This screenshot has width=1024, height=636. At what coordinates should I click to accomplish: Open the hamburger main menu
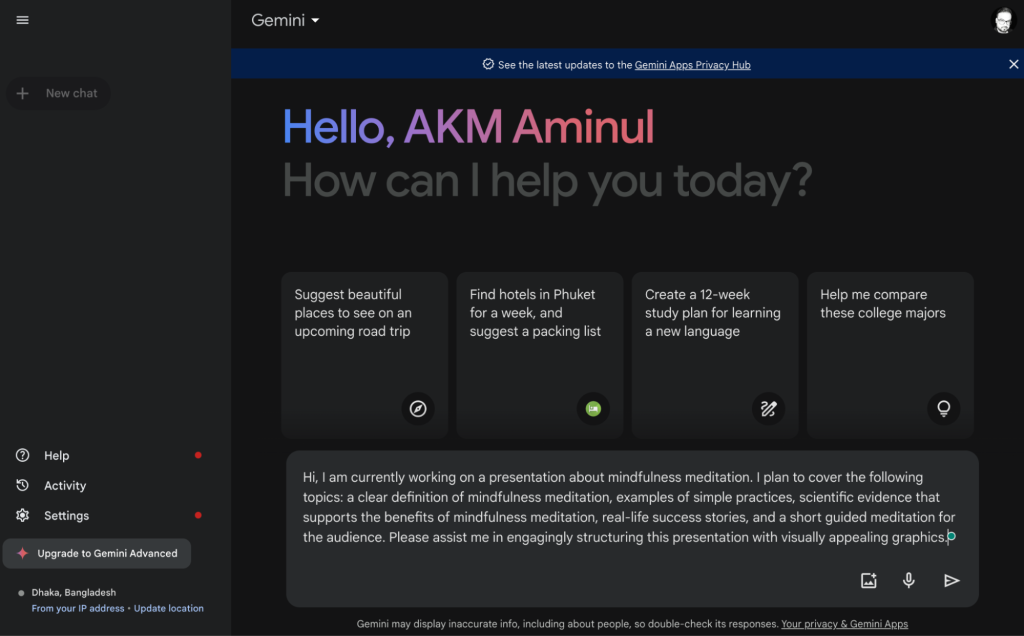tap(22, 20)
